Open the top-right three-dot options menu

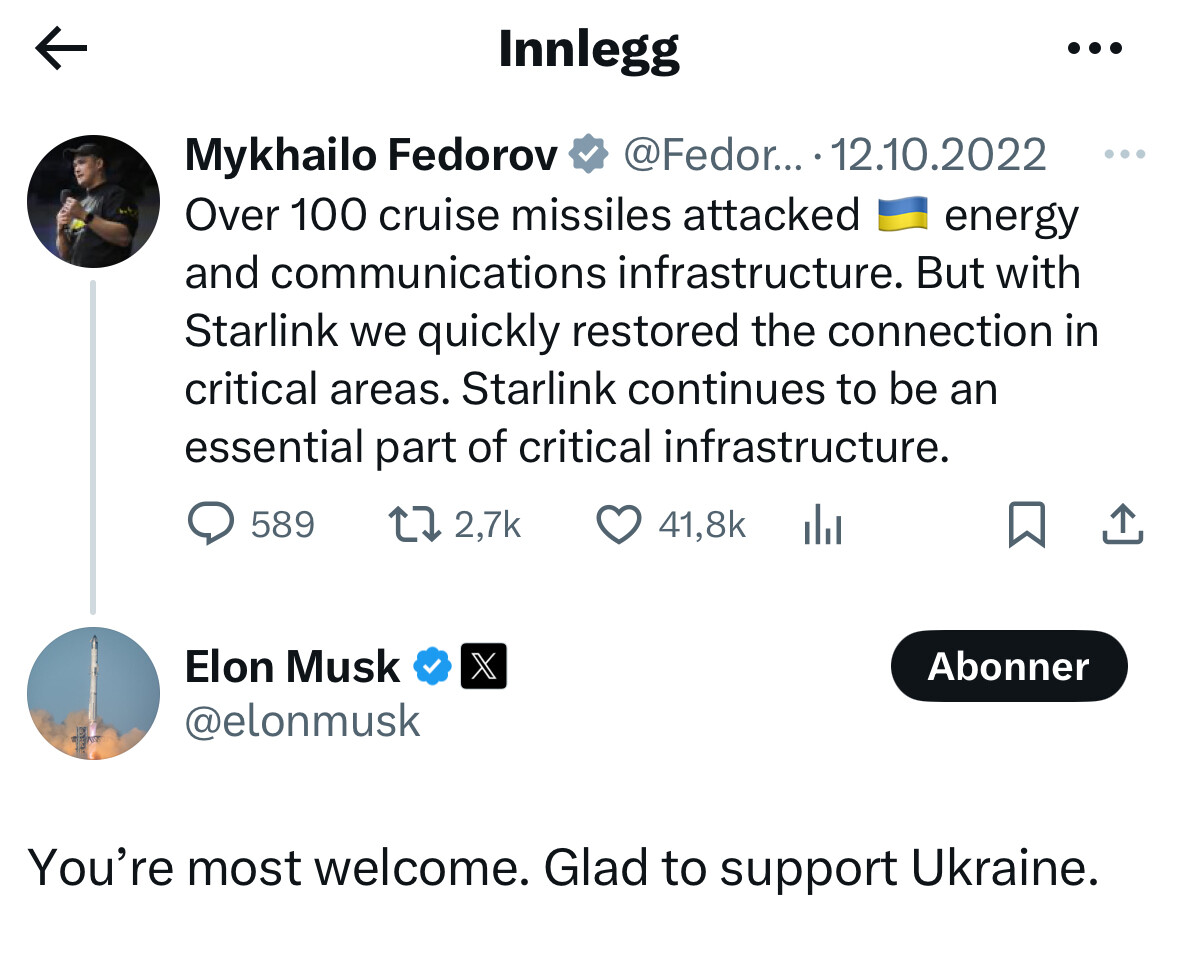(1095, 48)
